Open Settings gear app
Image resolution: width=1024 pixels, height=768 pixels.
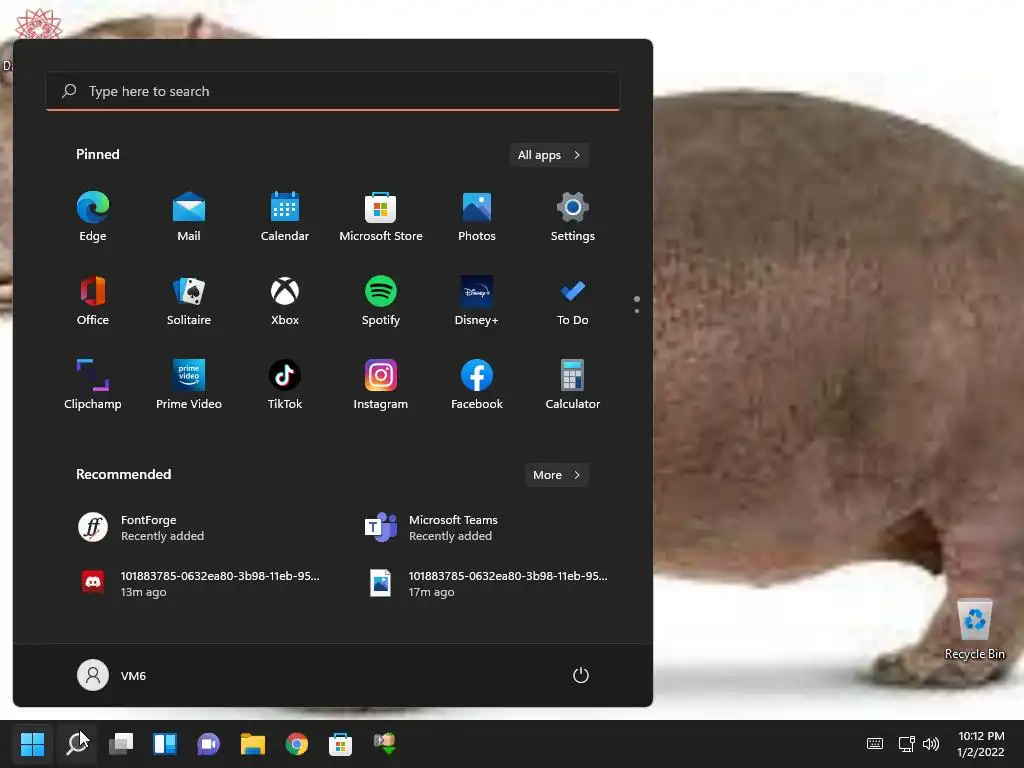[x=573, y=217]
